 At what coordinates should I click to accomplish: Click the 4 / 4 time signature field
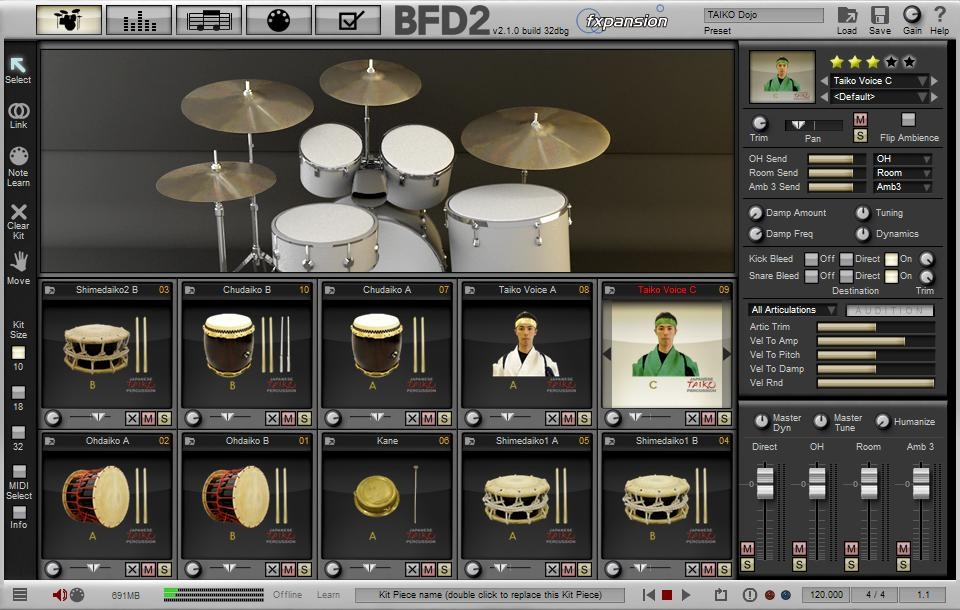[x=876, y=595]
